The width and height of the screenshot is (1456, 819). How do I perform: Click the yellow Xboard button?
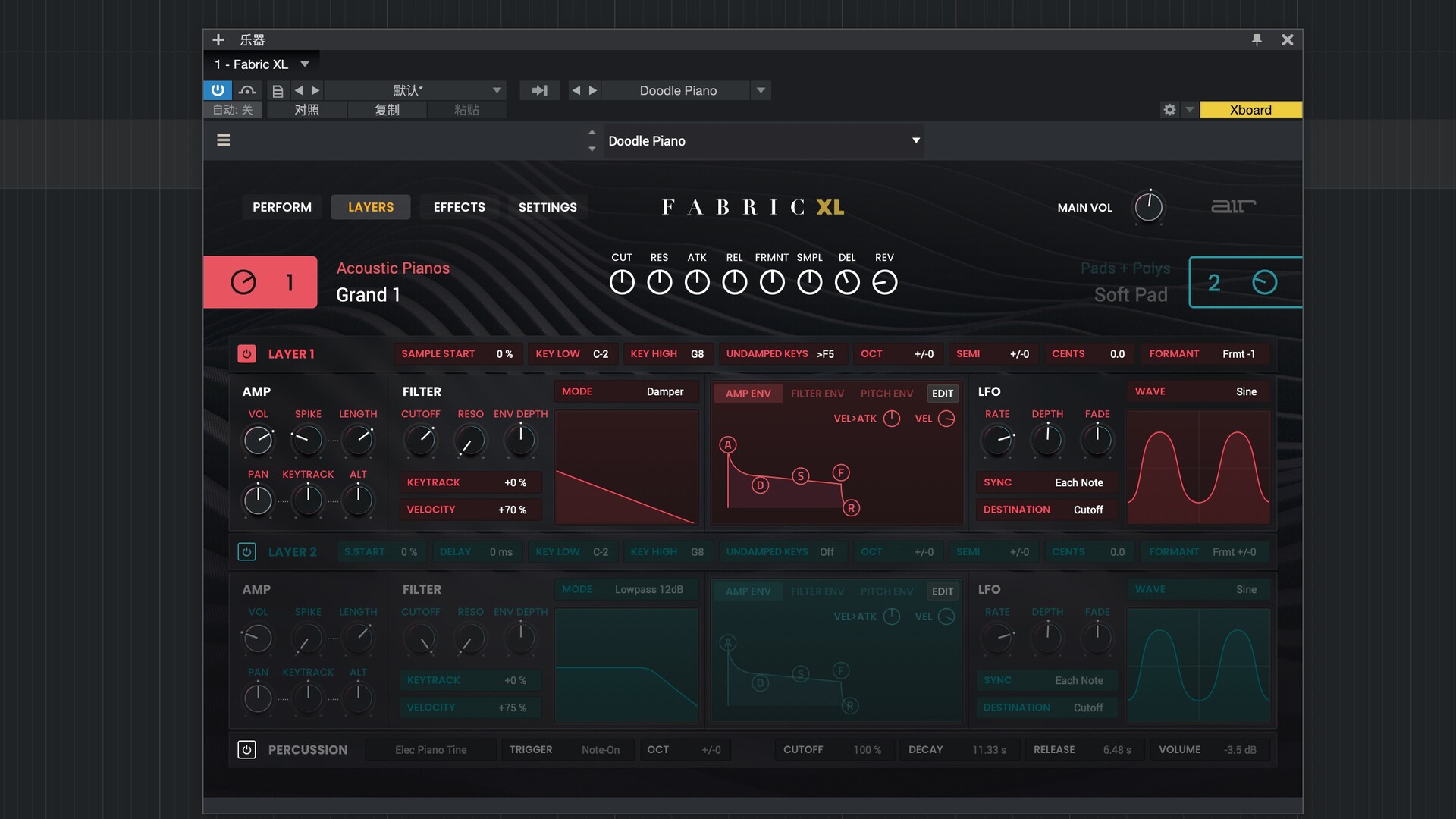1250,110
